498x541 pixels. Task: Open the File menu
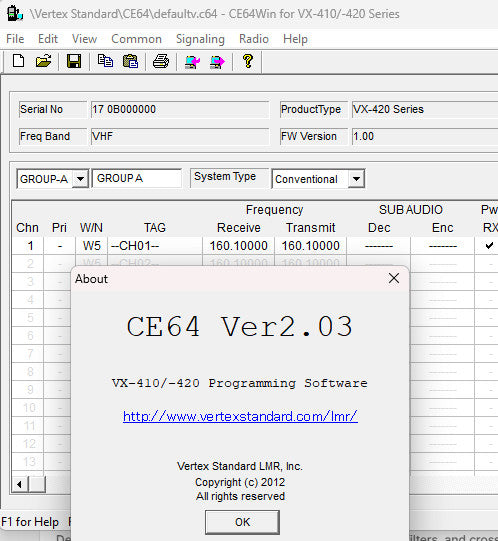tap(15, 39)
